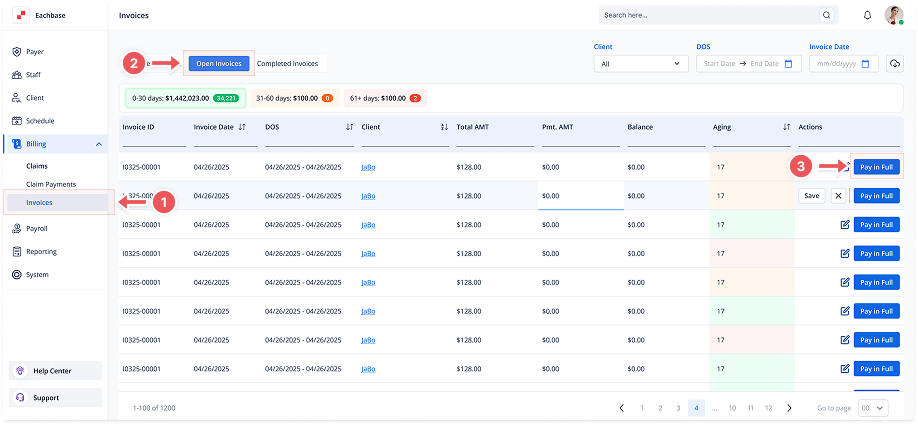Click the Invoice Date input field
This screenshot has height=425, width=918.
point(838,64)
